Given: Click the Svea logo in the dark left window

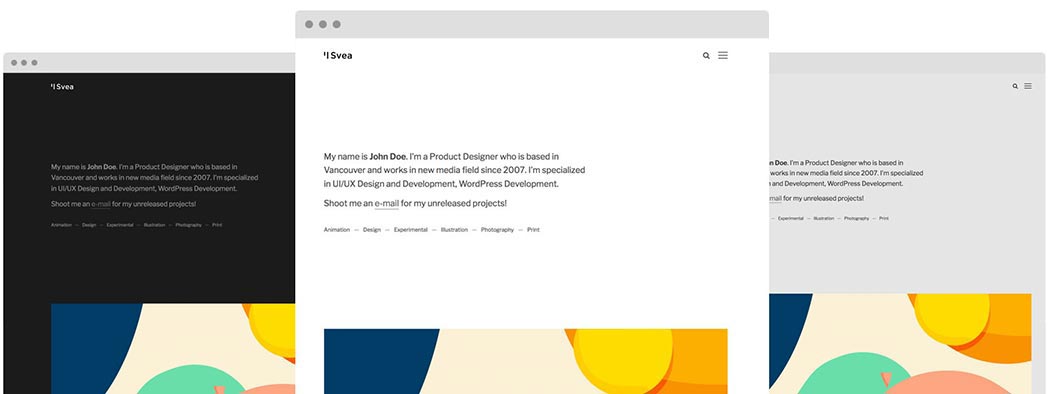Looking at the screenshot, I should click(62, 86).
